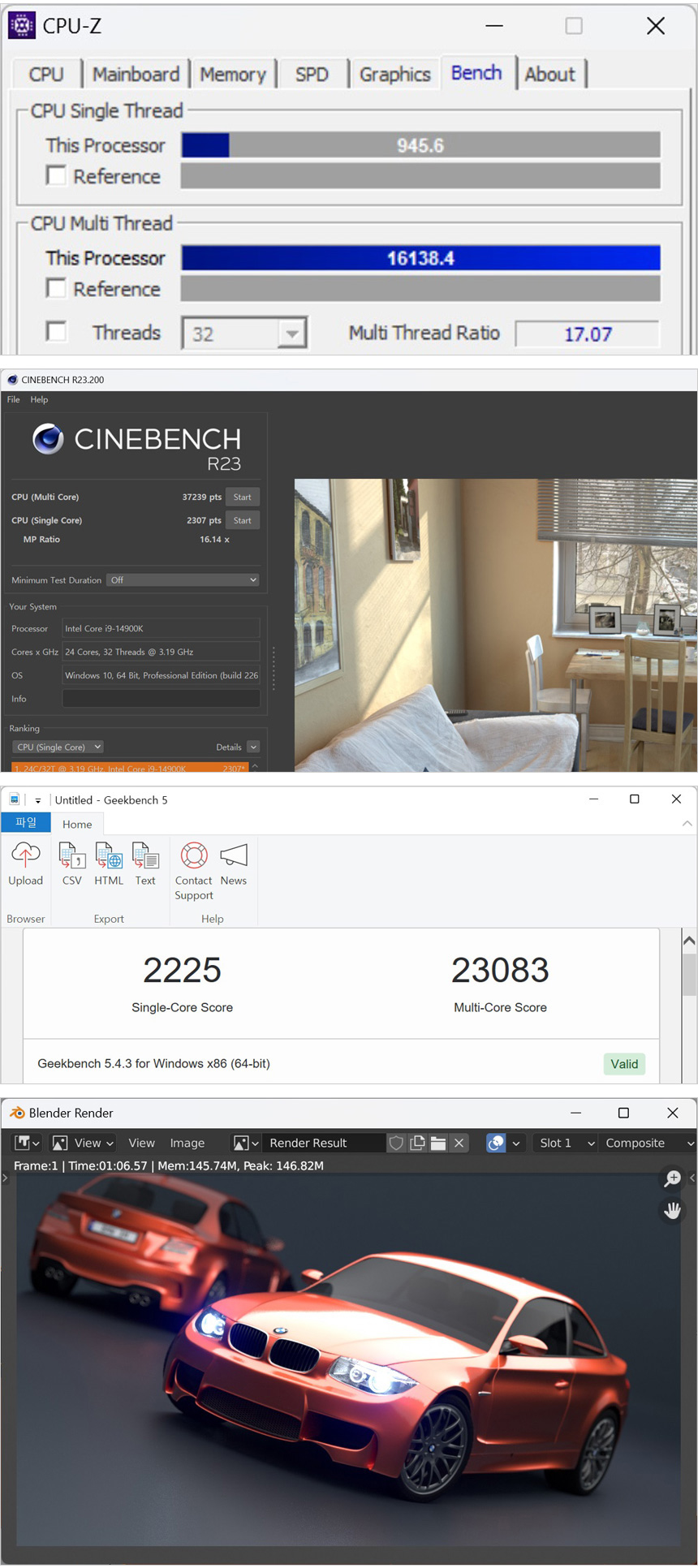This screenshot has width=698, height=1568.
Task: Expand the ranking Details dropdown arrow
Action: pyautogui.click(x=253, y=747)
